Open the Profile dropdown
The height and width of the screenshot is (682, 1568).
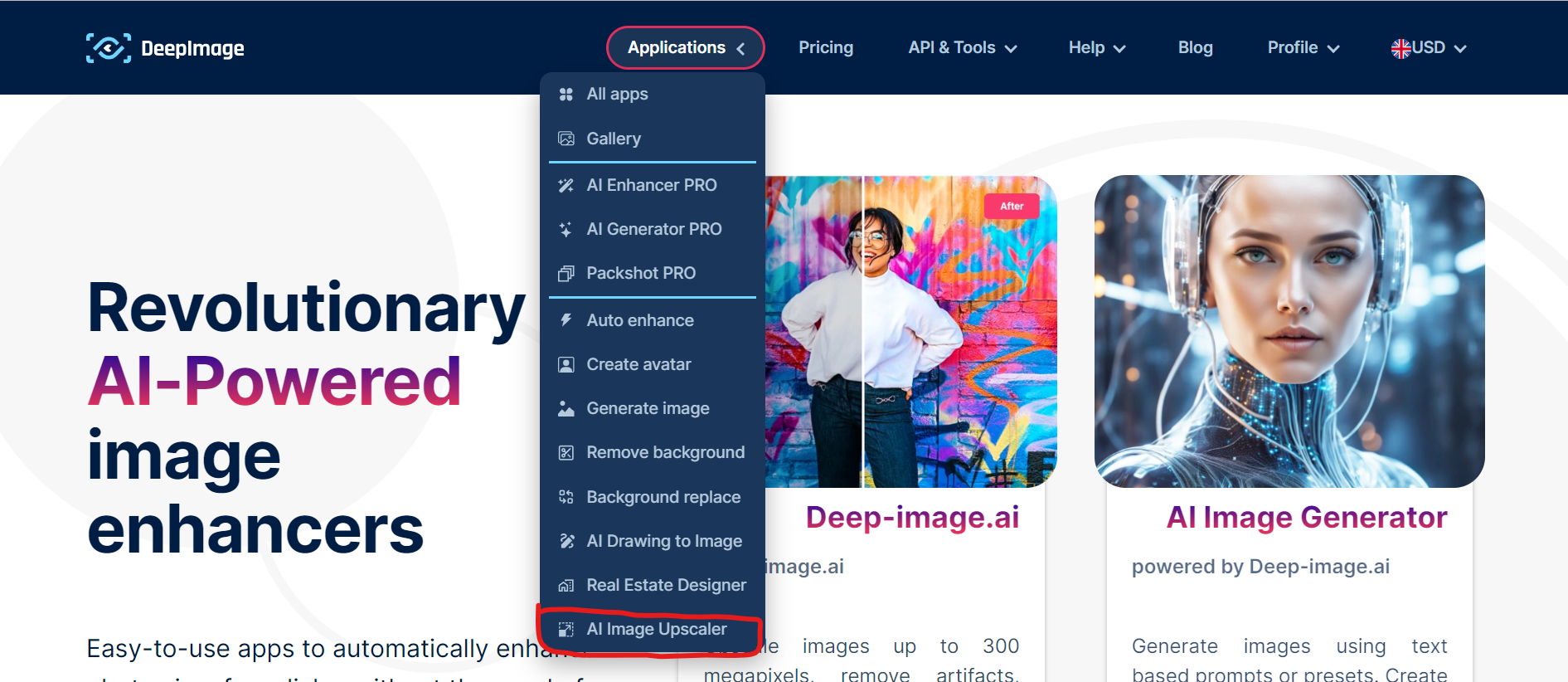coord(1303,47)
